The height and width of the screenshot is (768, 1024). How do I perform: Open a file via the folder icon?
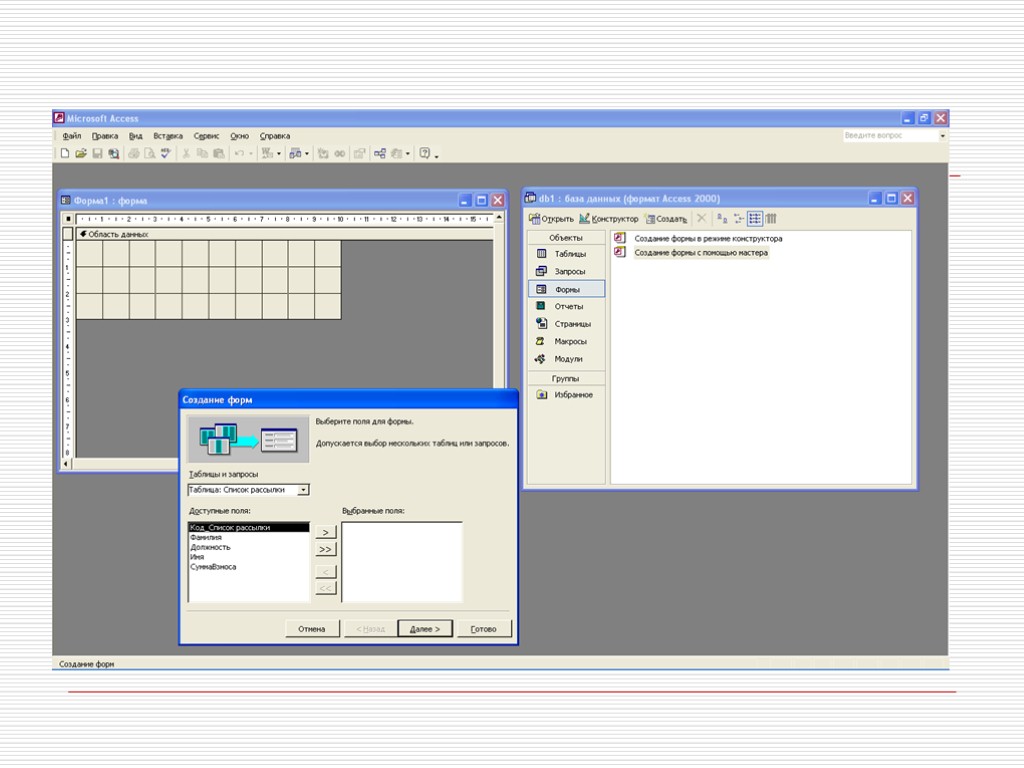pos(81,153)
